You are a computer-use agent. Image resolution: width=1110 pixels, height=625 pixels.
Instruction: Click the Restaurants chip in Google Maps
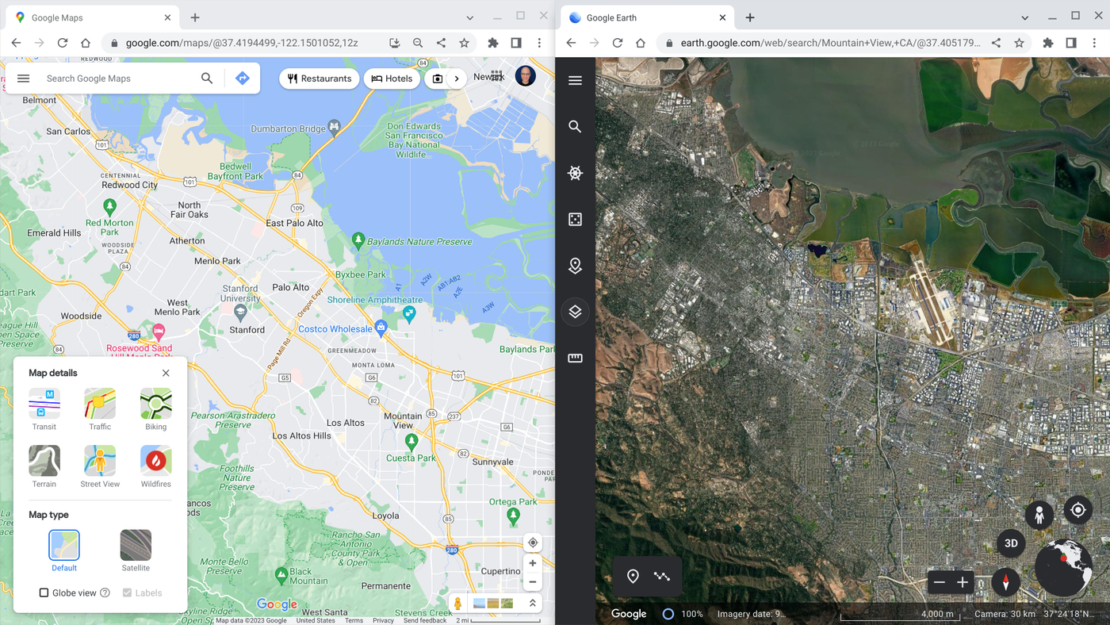click(x=319, y=78)
